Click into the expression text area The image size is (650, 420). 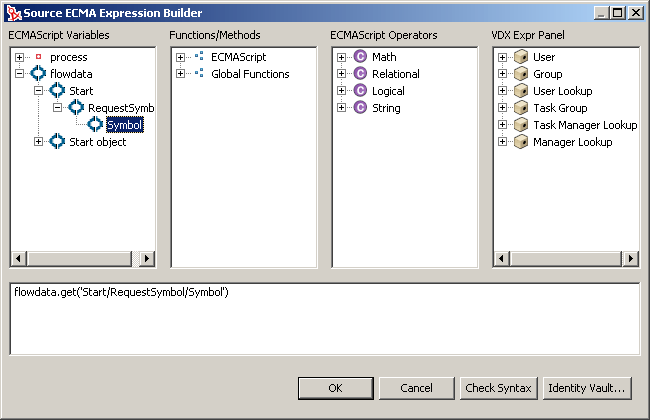(325, 319)
